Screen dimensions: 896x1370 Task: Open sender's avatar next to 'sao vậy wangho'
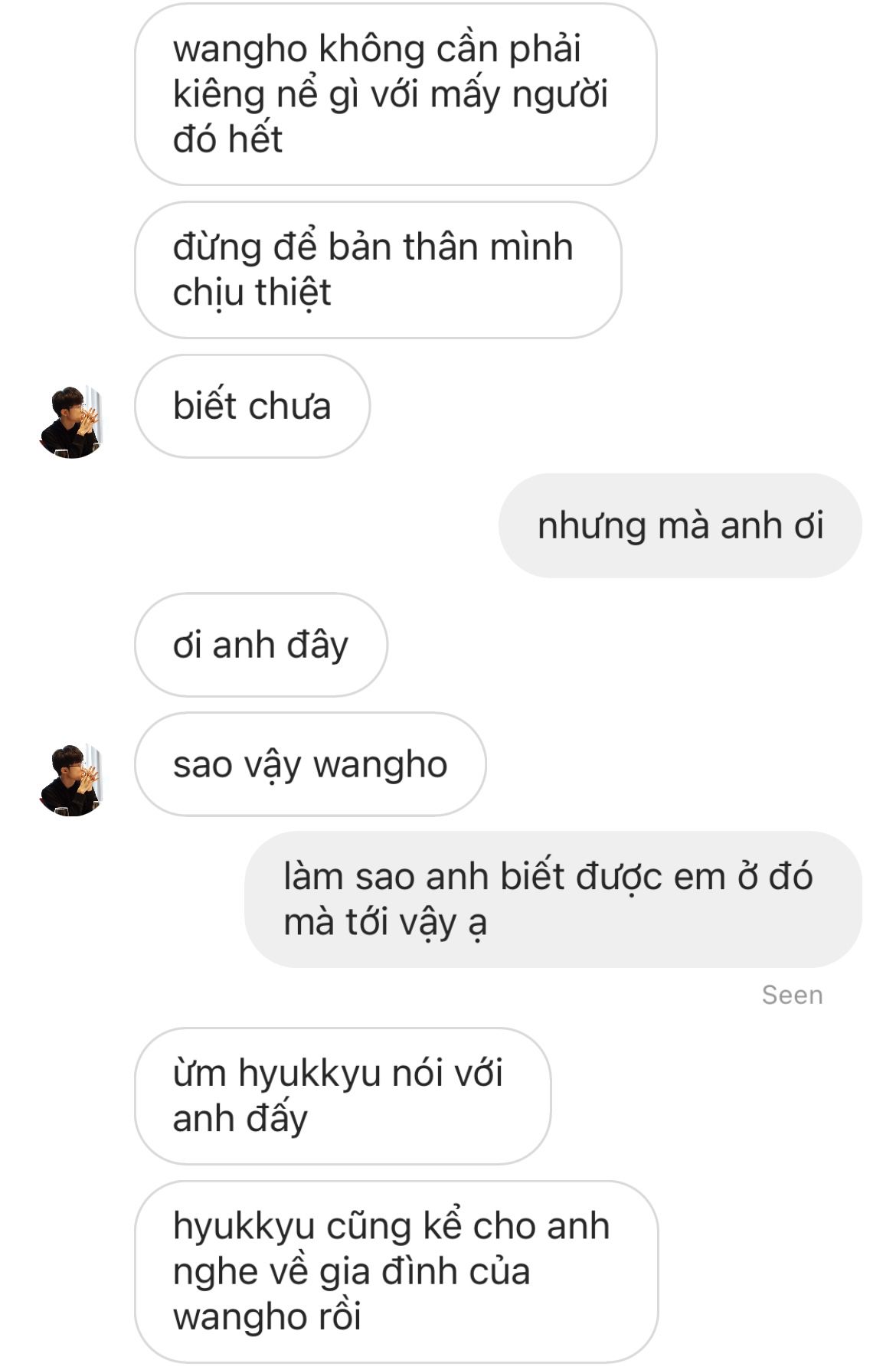(x=70, y=780)
